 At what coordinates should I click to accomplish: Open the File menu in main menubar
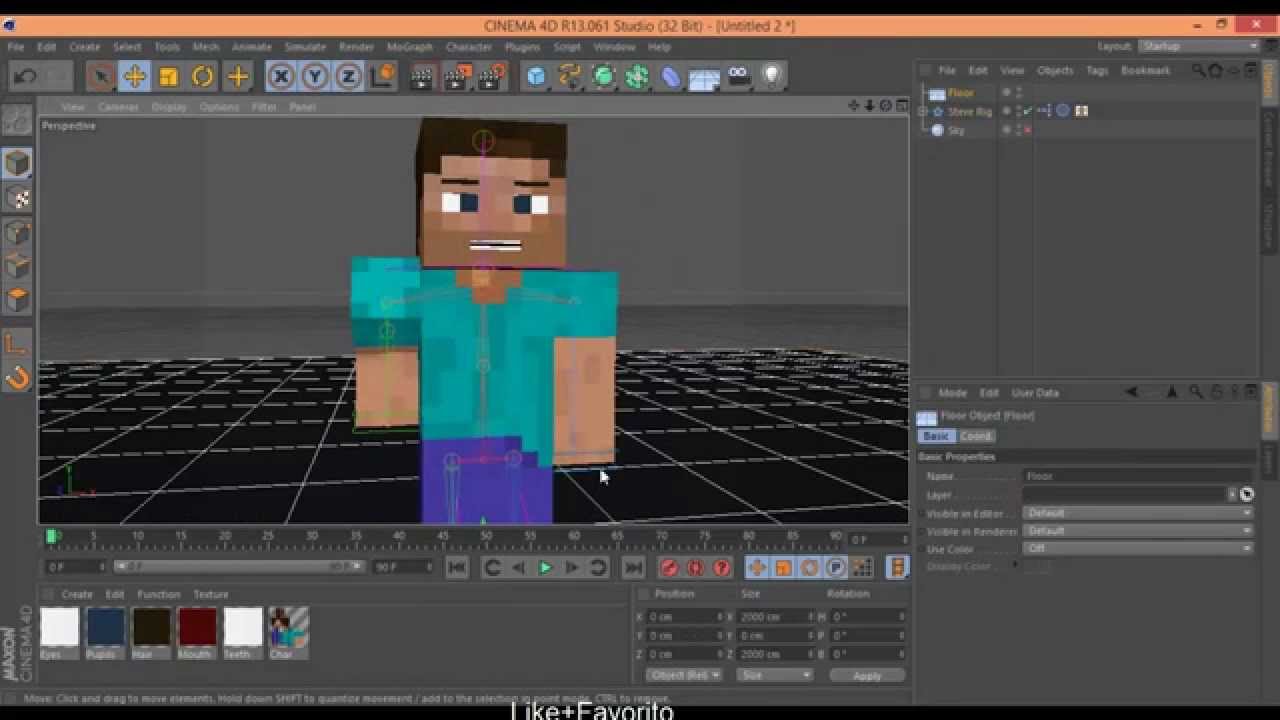16,47
